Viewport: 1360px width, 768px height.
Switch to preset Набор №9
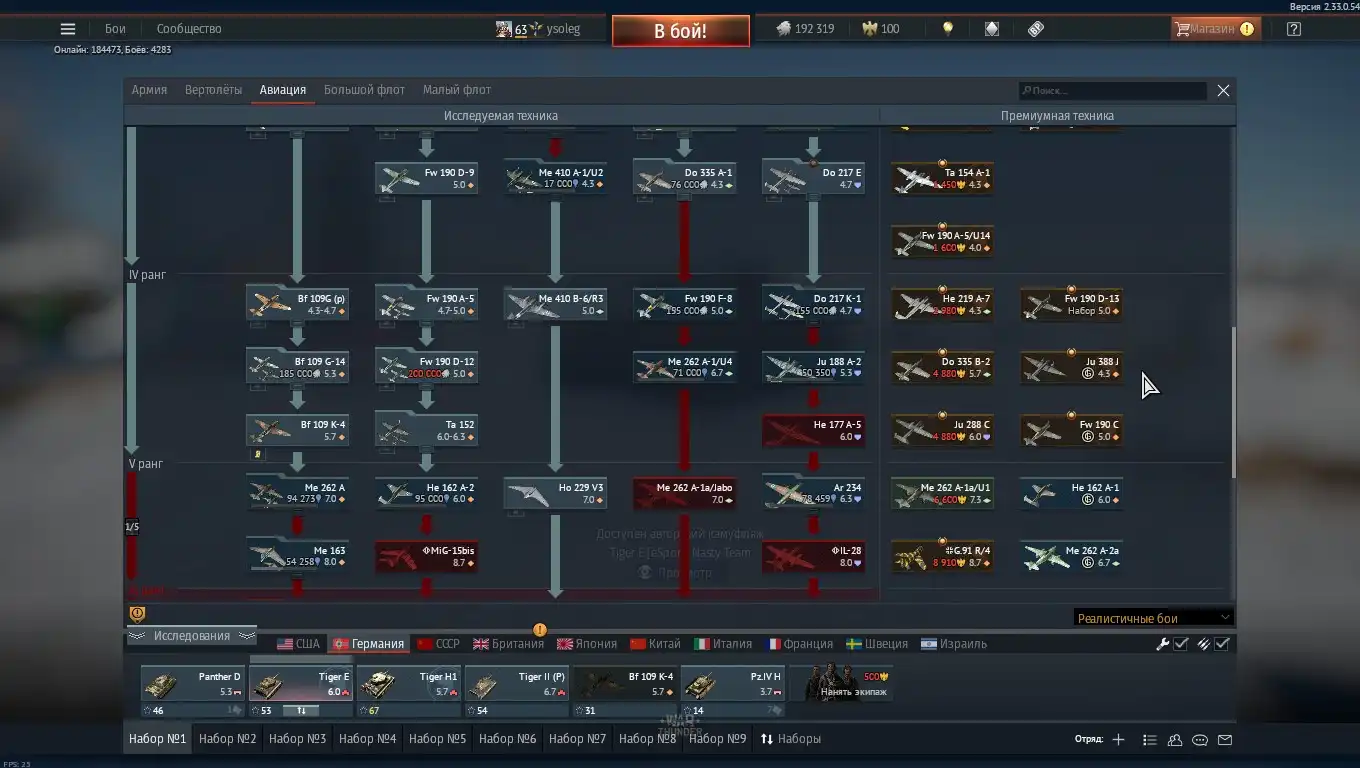click(718, 739)
